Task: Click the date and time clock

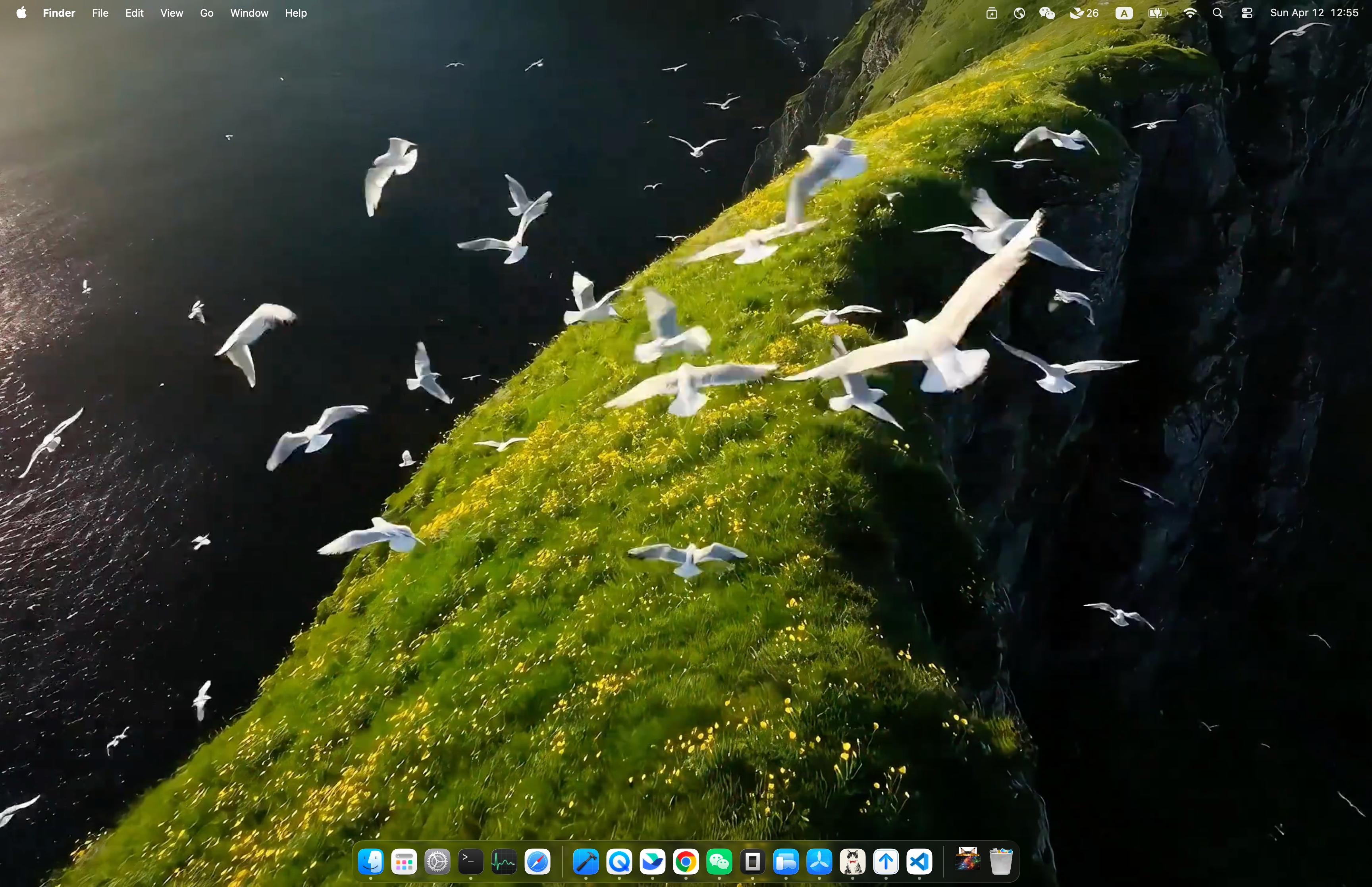Action: (1314, 13)
